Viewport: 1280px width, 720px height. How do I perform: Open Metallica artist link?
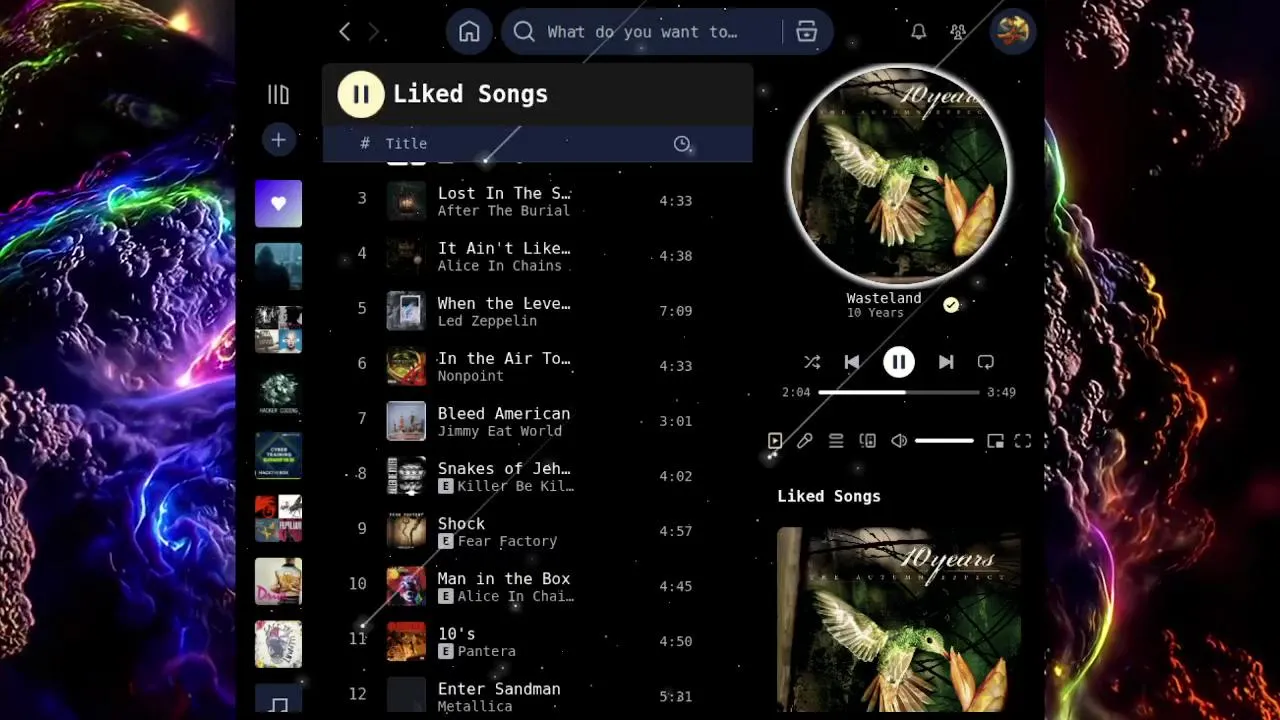coord(475,706)
